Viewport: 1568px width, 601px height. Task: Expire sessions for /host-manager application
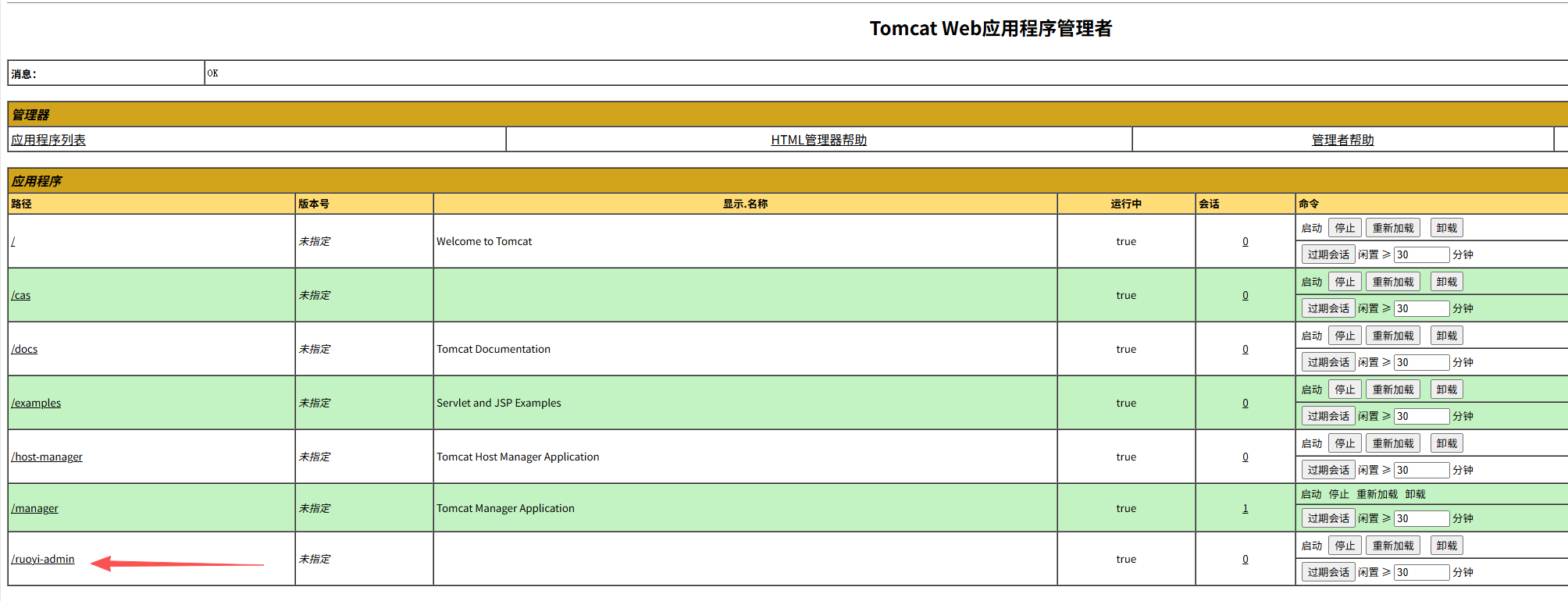click(1328, 470)
